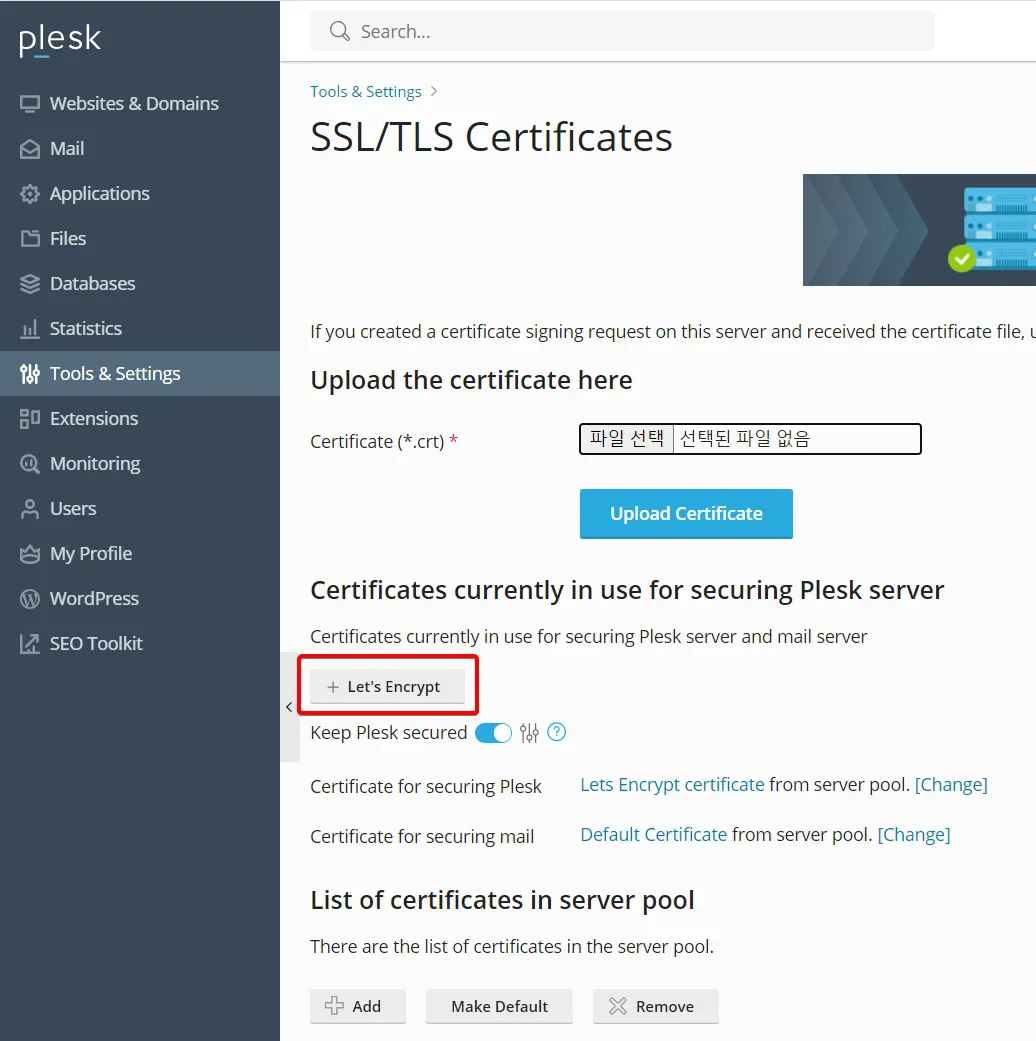Click the My Profile crown icon
Image resolution: width=1036 pixels, height=1041 pixels.
click(x=30, y=554)
